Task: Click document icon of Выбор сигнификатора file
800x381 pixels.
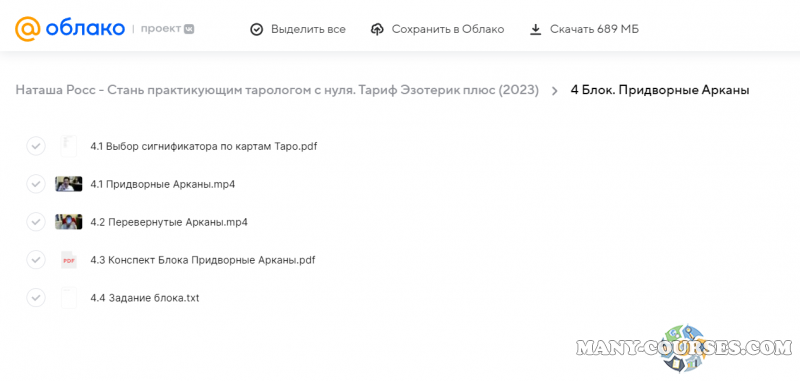Action: point(68,146)
